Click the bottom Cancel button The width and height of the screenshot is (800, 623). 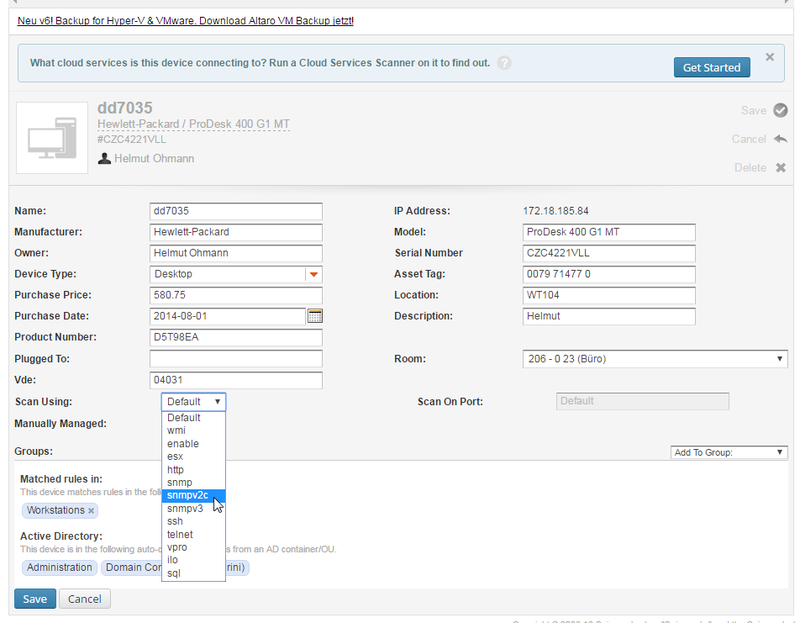(x=84, y=598)
